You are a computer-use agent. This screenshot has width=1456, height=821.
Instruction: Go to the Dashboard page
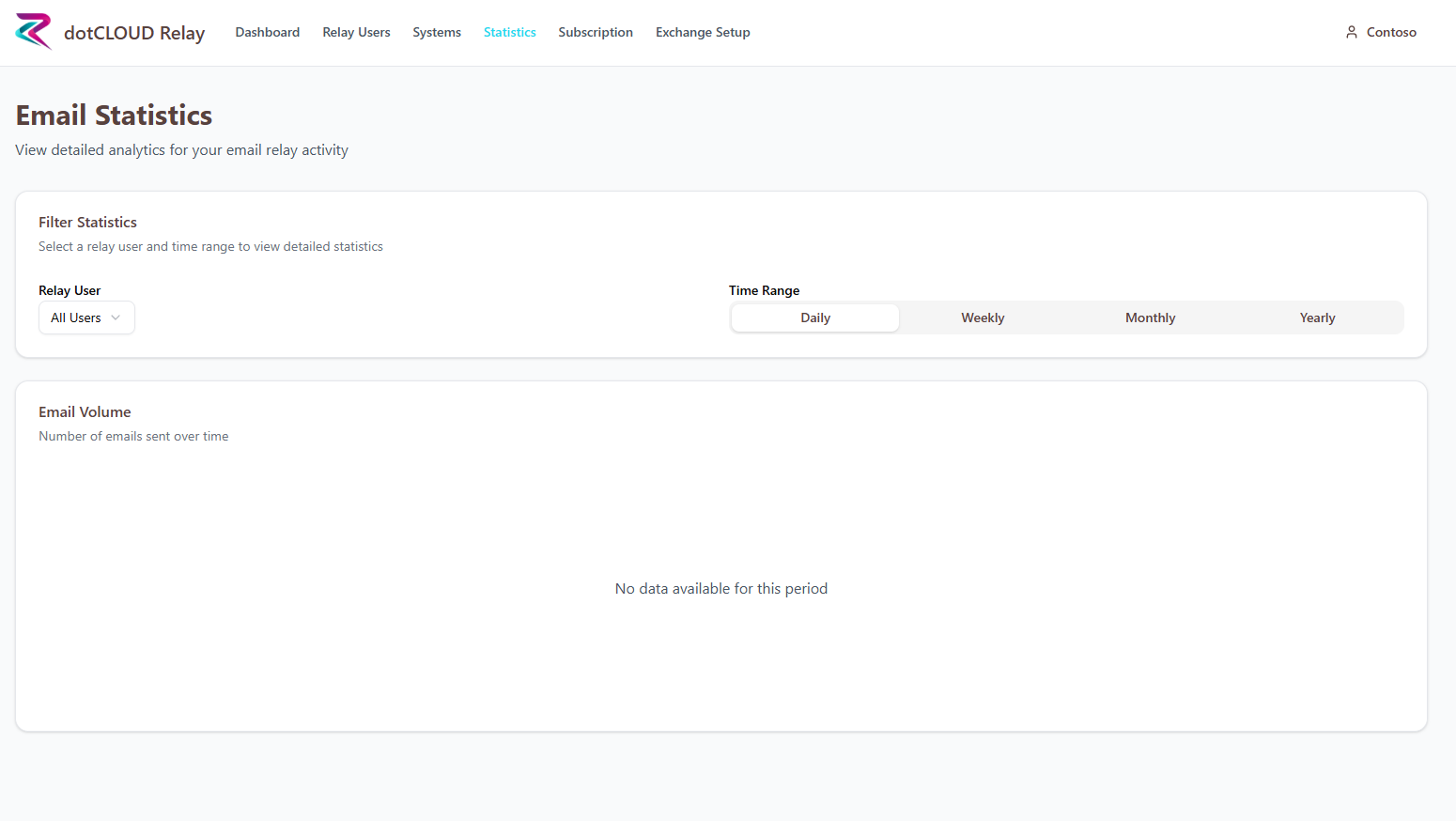click(x=267, y=32)
